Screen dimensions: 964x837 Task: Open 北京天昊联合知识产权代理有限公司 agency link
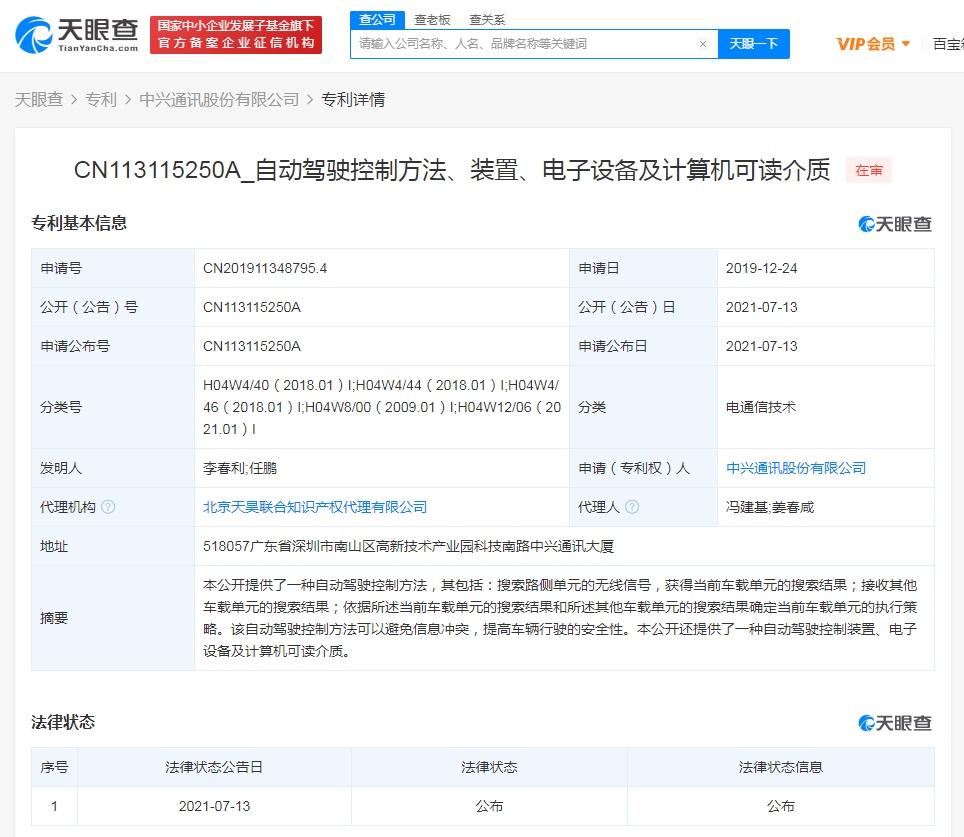click(x=314, y=507)
